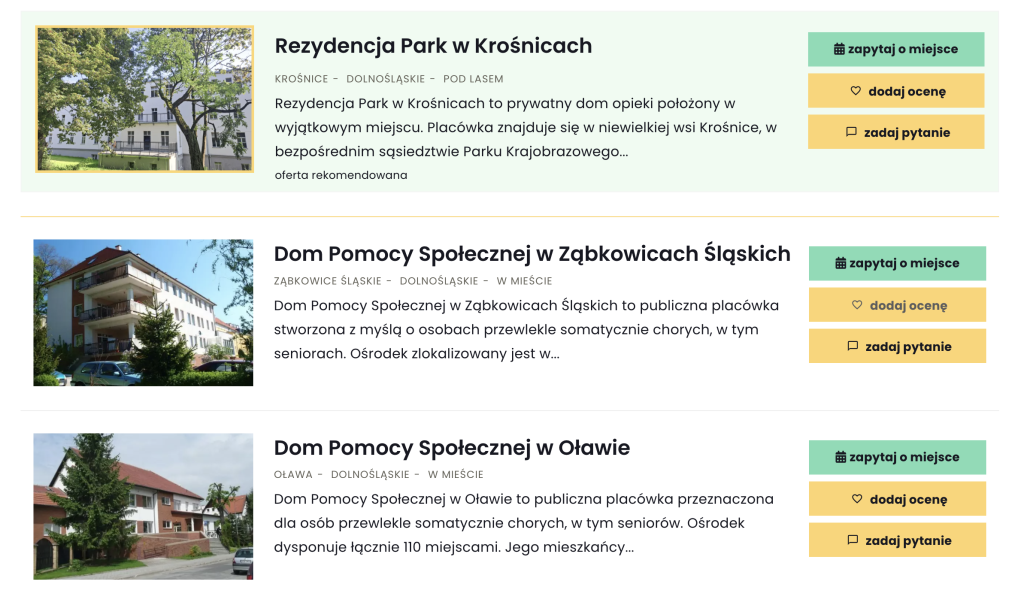Screen dimensions: 1024x599
Task: Open Dom Pomocy Społecznej w Ząbkowicach Śląskich
Action: click(x=532, y=254)
